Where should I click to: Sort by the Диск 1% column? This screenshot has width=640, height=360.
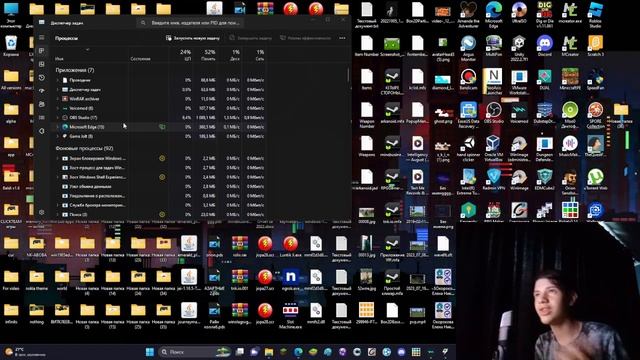point(235,55)
